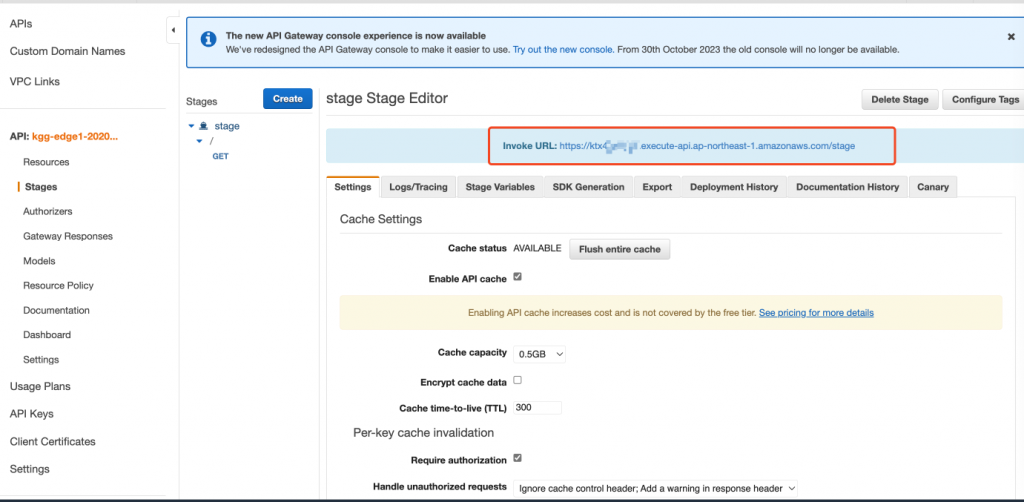Open the Invoke URL link
The width and height of the screenshot is (1024, 502).
pos(707,146)
